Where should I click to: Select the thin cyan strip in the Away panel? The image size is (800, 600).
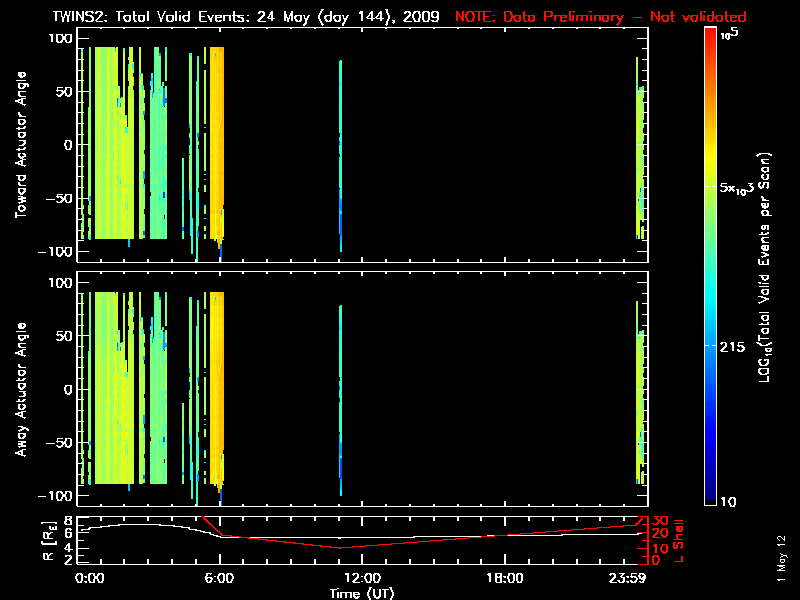tap(341, 395)
